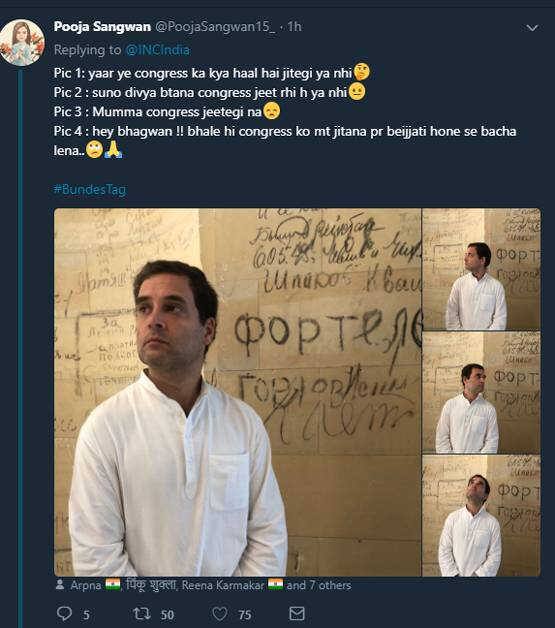The width and height of the screenshot is (555, 628).
Task: Click the retweet count 50
Action: pos(167,615)
